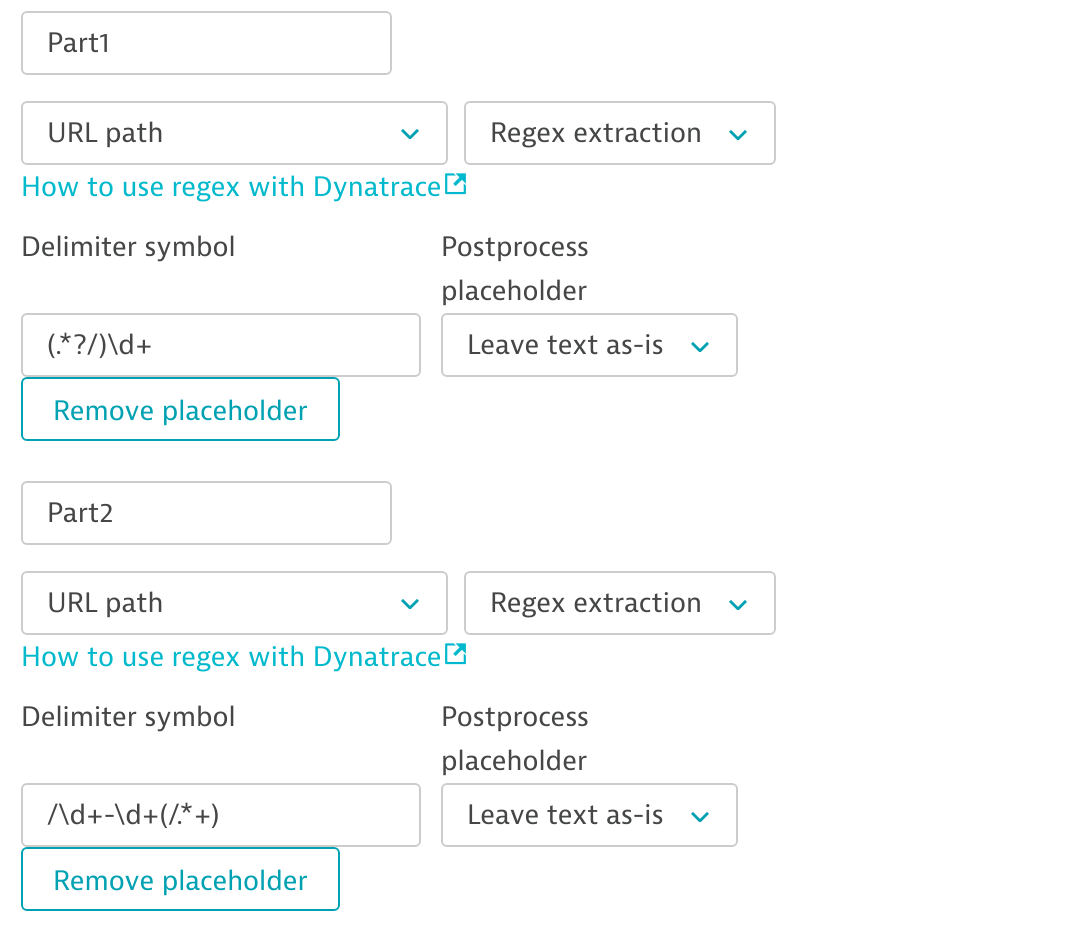The height and width of the screenshot is (930, 1079).
Task: Open Part1's How to use regex link
Action: click(231, 187)
